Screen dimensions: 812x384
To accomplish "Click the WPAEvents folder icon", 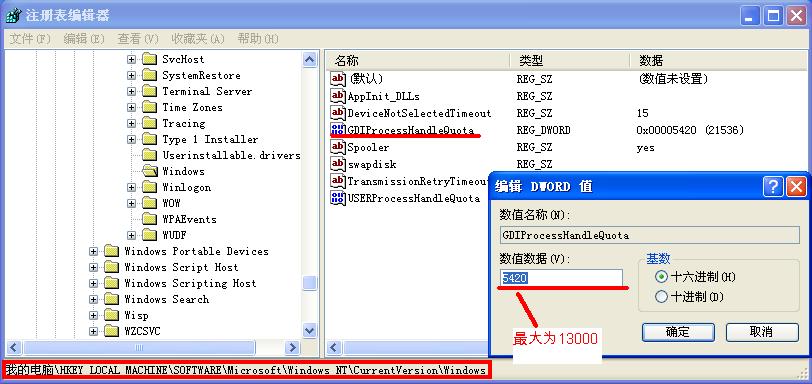I will [150, 219].
